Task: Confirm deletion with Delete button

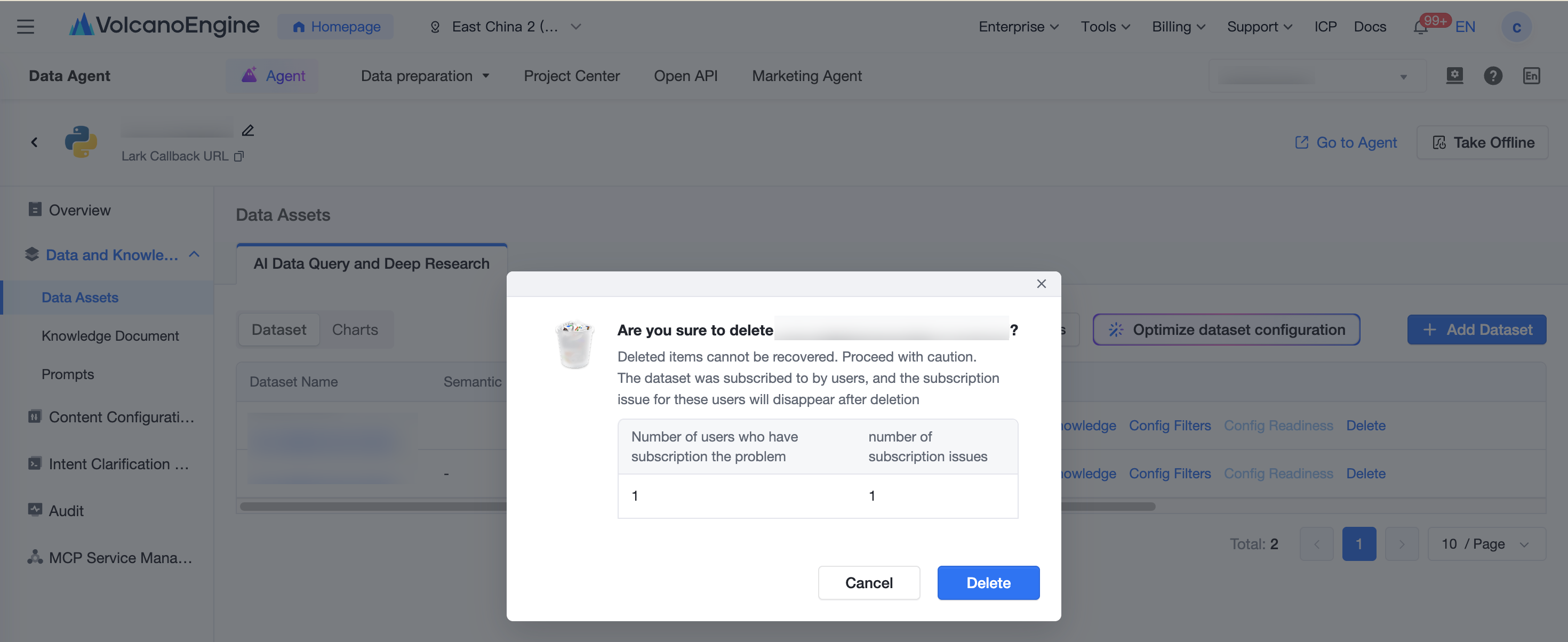Action: (988, 582)
